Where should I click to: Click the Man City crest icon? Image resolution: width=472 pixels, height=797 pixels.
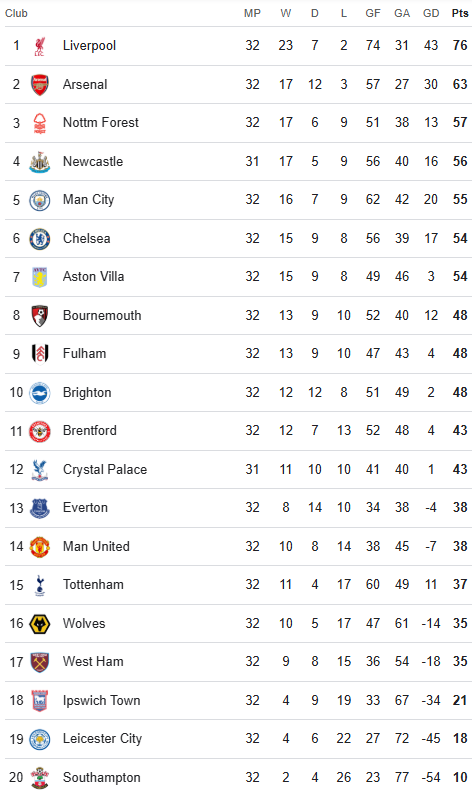click(x=40, y=200)
